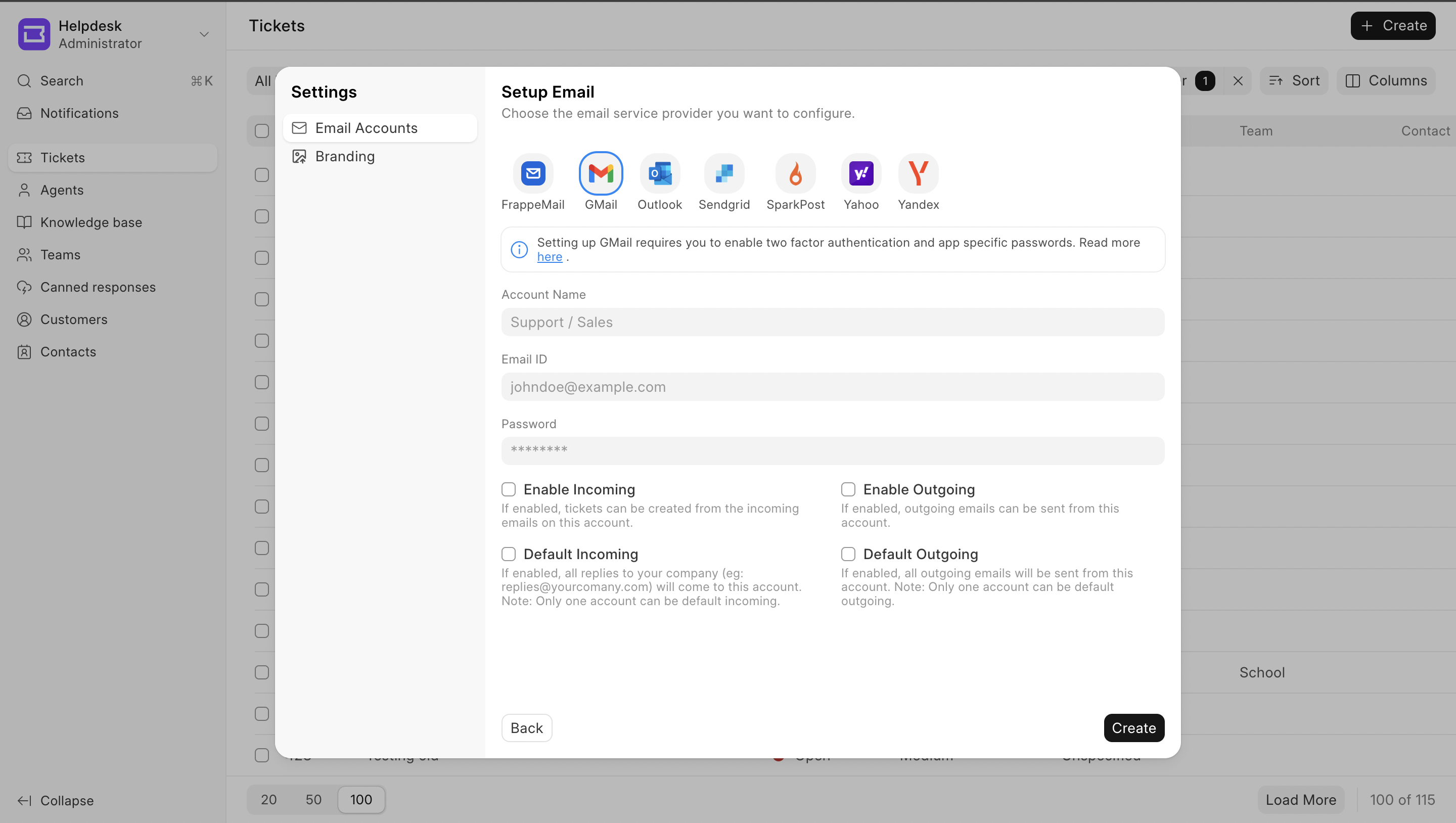This screenshot has height=823, width=1456.
Task: Click the image icon beside Branding
Action: (x=299, y=157)
